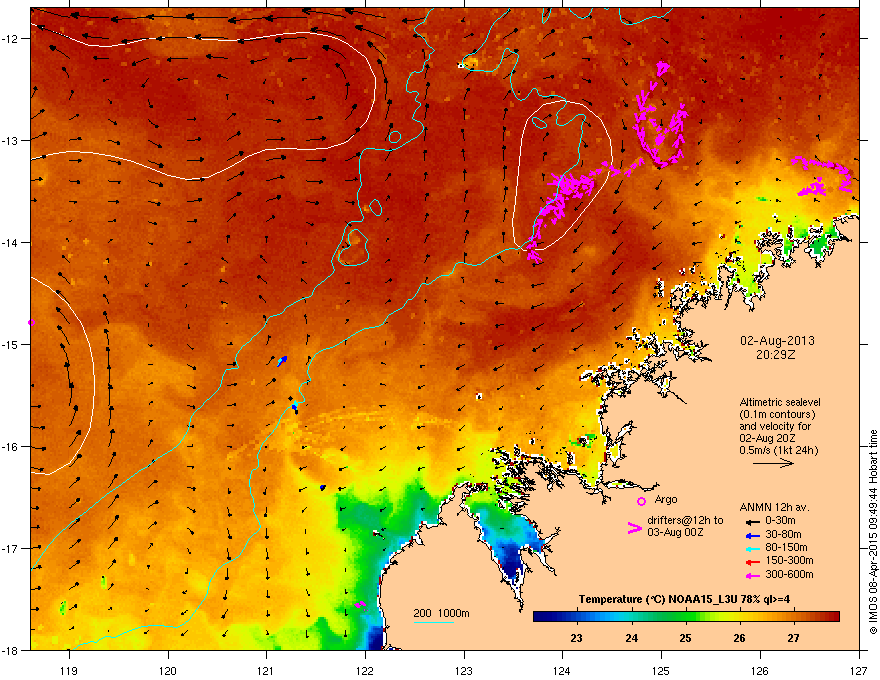Click the blue marker near 121.5E 16.4S
The width and height of the screenshot is (880, 680).
click(x=323, y=488)
